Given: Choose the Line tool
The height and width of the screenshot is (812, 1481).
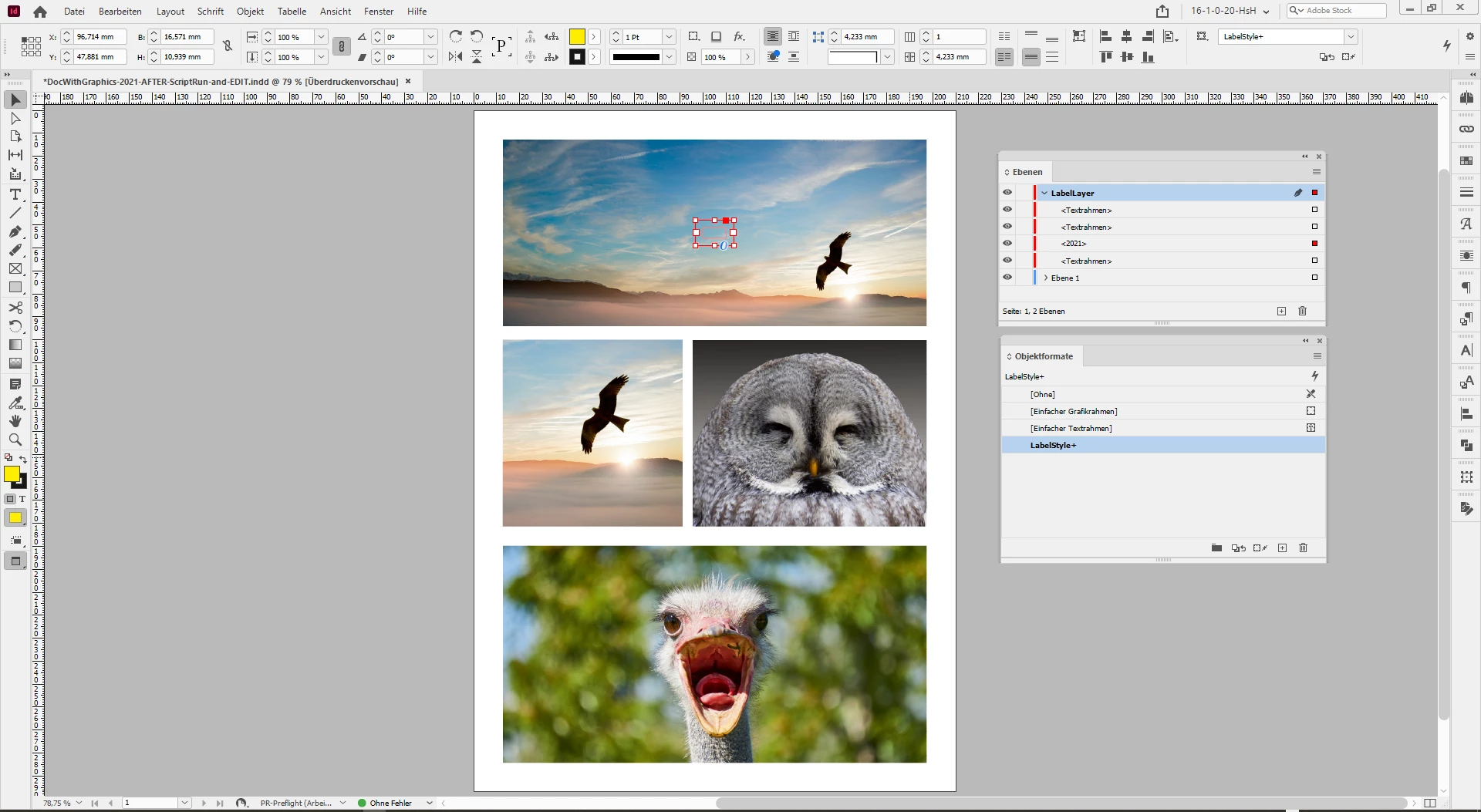Looking at the screenshot, I should tap(15, 213).
